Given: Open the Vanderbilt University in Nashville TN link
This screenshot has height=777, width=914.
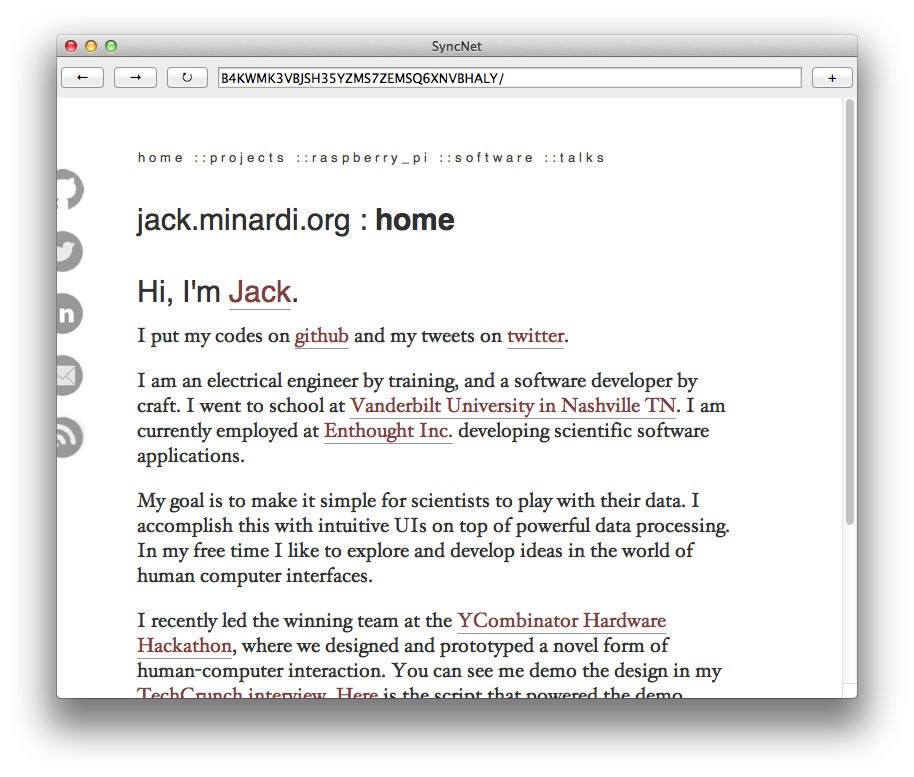Looking at the screenshot, I should pyautogui.click(x=513, y=406).
